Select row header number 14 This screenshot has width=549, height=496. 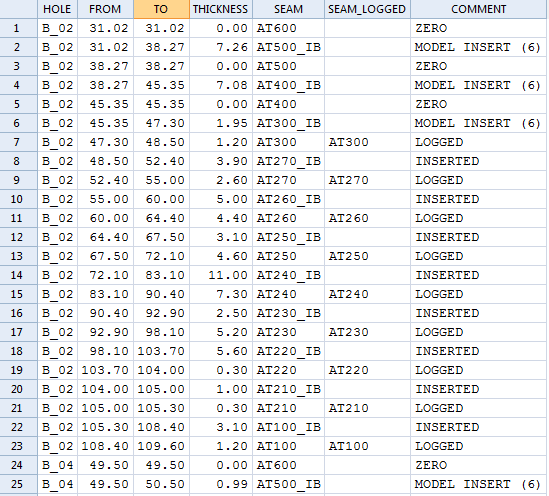tap(19, 275)
